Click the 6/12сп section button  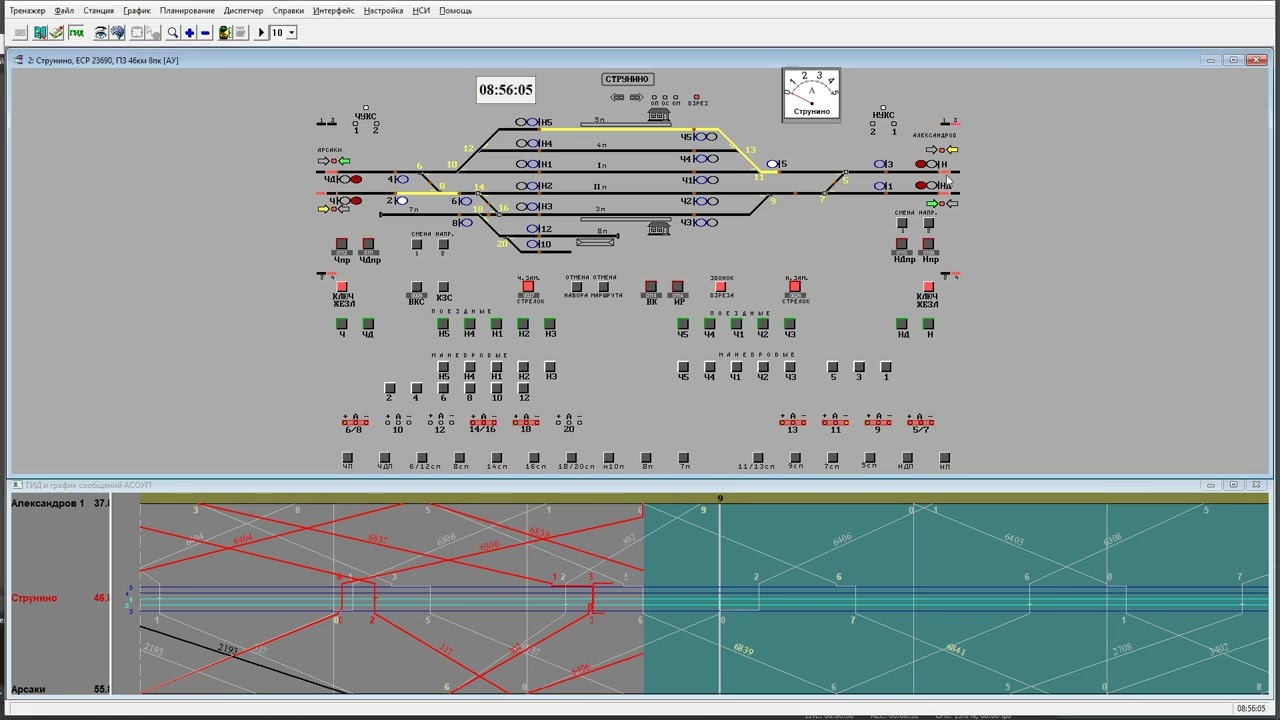(x=422, y=458)
